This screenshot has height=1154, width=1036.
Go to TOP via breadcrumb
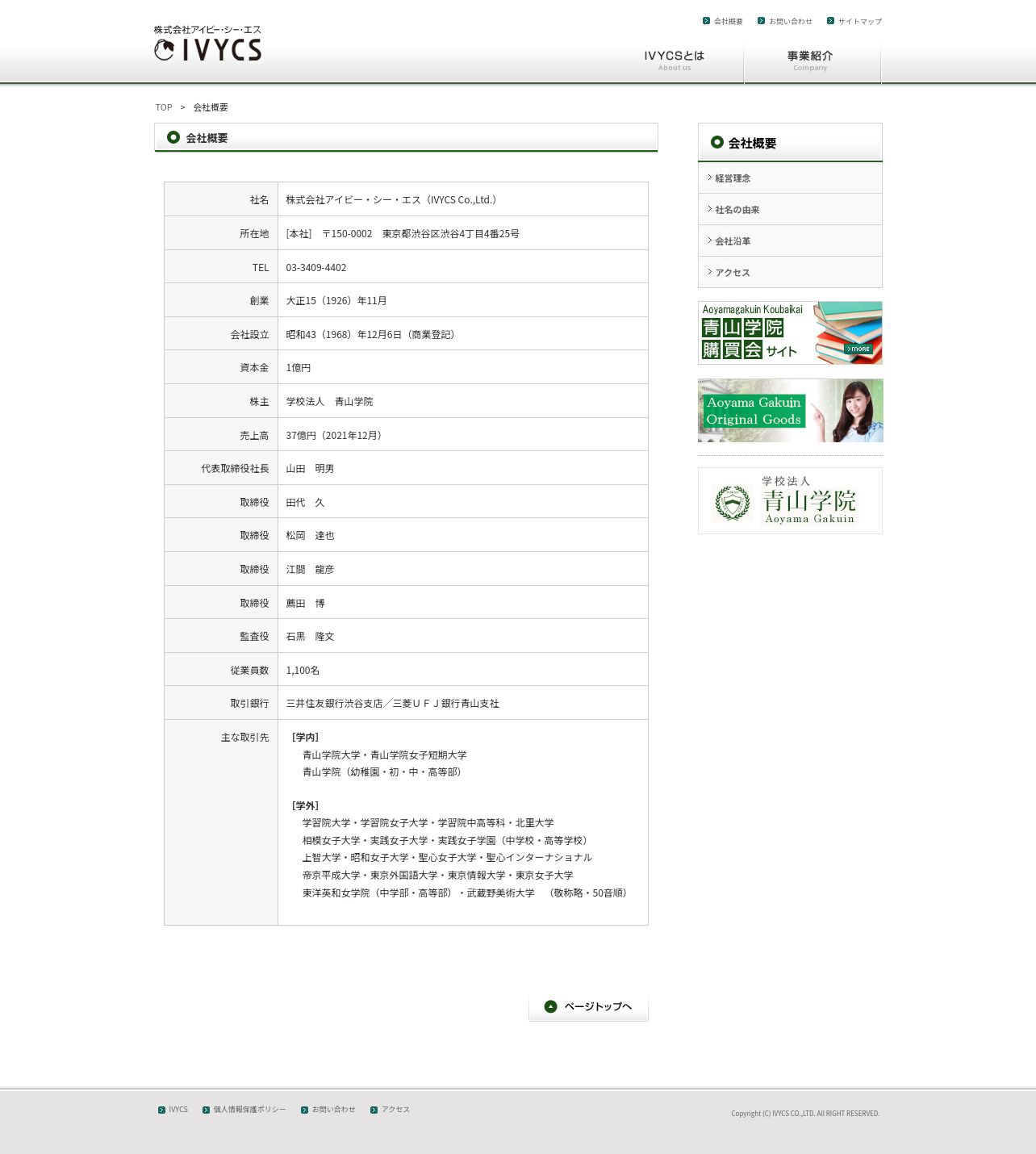[164, 107]
